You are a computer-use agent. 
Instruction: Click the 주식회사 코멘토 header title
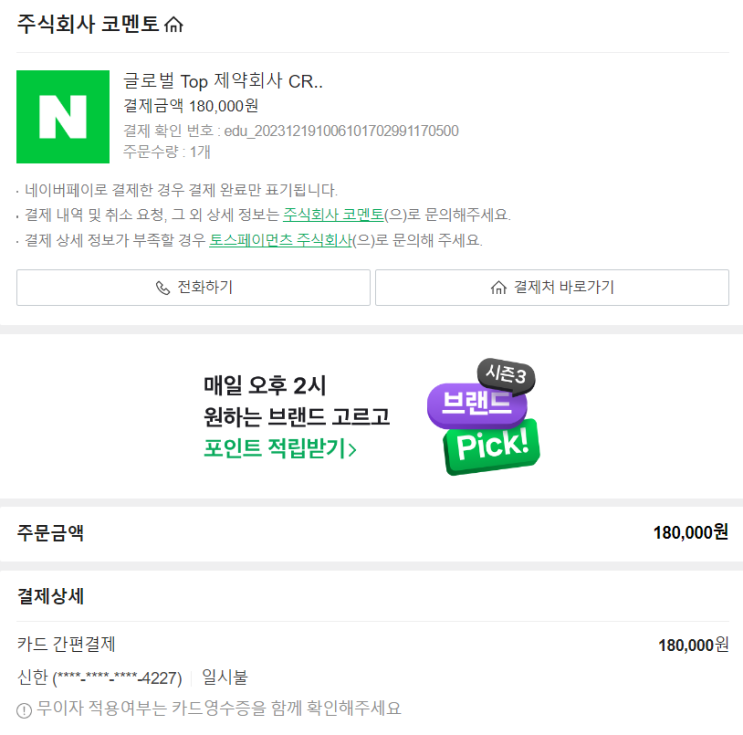click(x=88, y=25)
